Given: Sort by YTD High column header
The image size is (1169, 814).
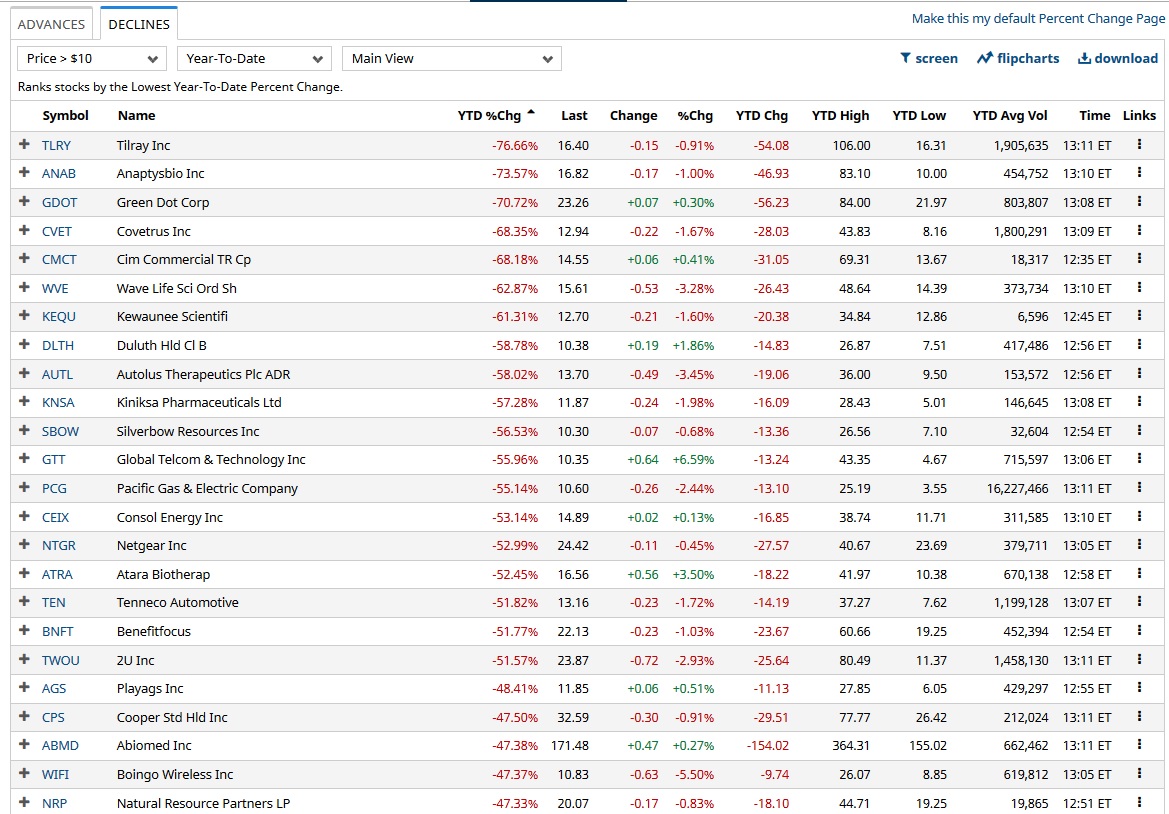Looking at the screenshot, I should tap(840, 116).
